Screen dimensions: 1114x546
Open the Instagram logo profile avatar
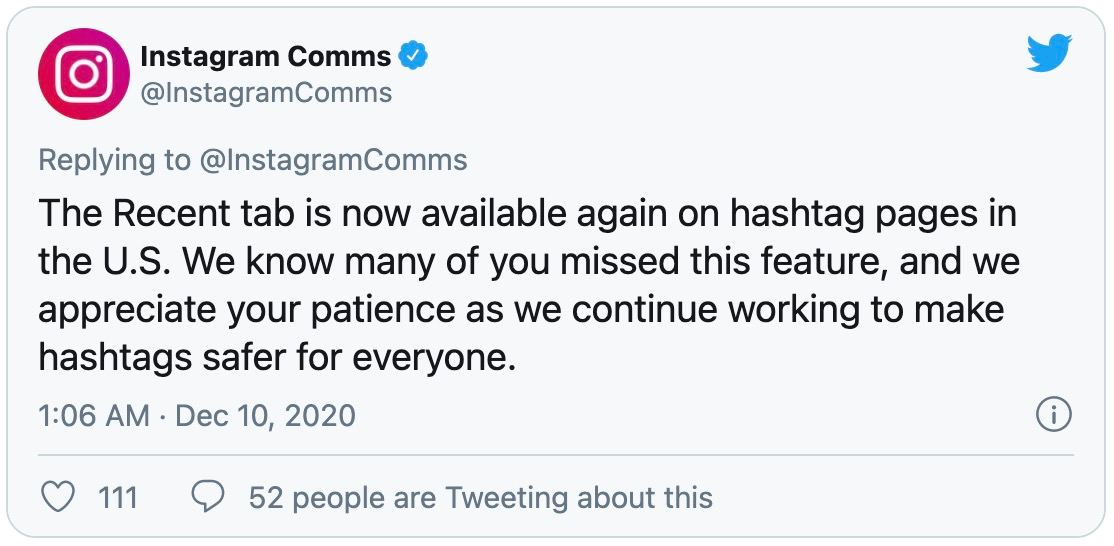click(83, 73)
